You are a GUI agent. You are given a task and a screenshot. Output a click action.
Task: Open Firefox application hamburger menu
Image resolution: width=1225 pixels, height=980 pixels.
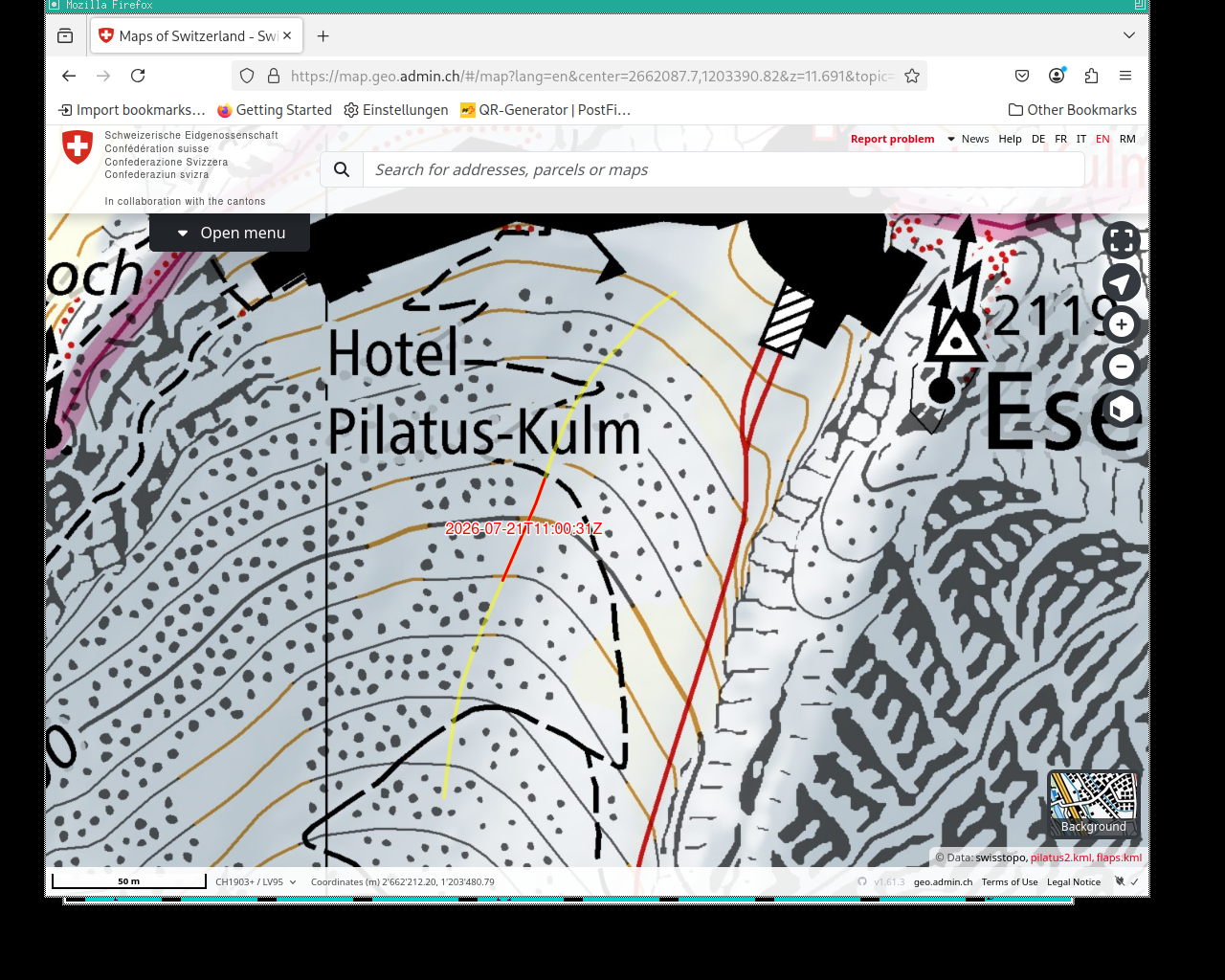[x=1125, y=76]
